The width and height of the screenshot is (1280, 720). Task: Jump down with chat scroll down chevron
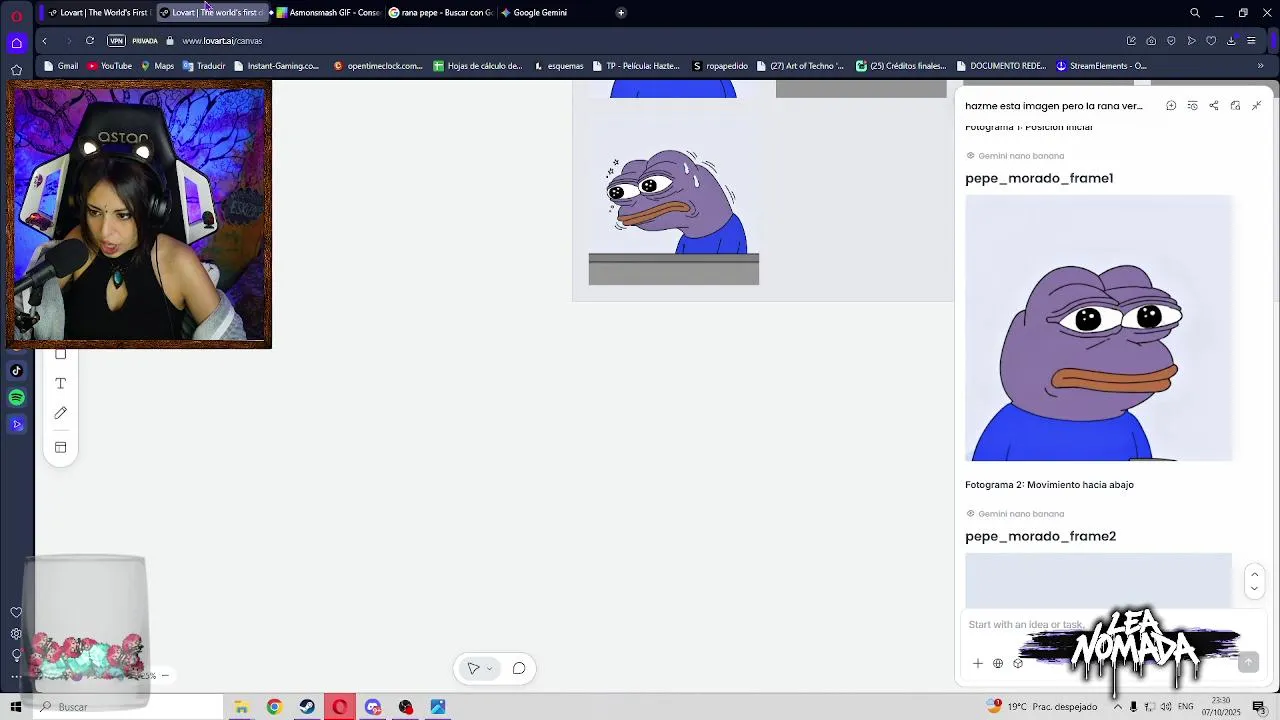tap(1255, 589)
